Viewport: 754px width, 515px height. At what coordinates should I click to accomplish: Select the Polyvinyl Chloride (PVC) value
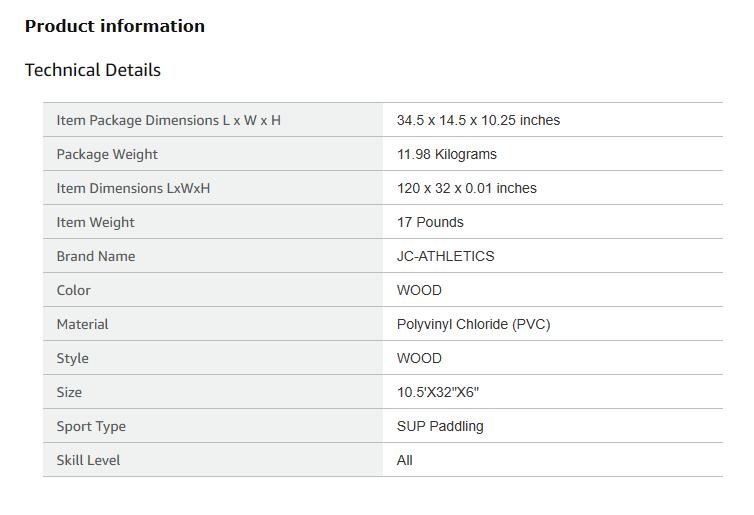click(x=473, y=324)
